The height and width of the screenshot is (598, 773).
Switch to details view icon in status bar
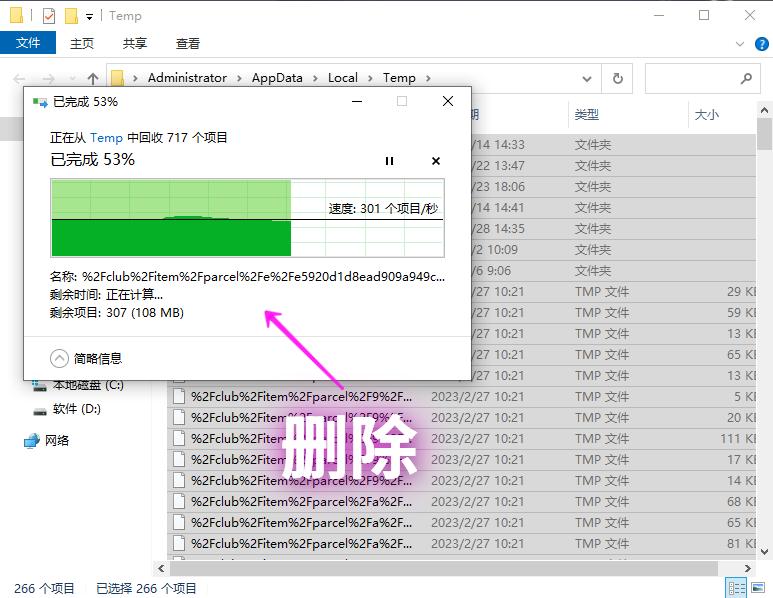tap(737, 588)
